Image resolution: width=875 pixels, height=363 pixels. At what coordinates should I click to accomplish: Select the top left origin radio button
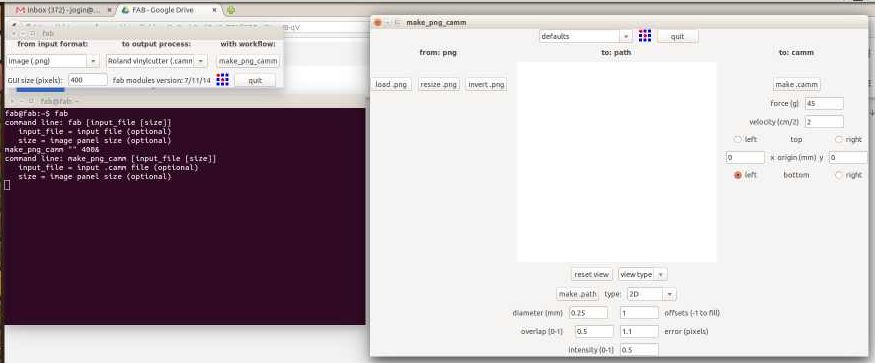[x=738, y=140]
